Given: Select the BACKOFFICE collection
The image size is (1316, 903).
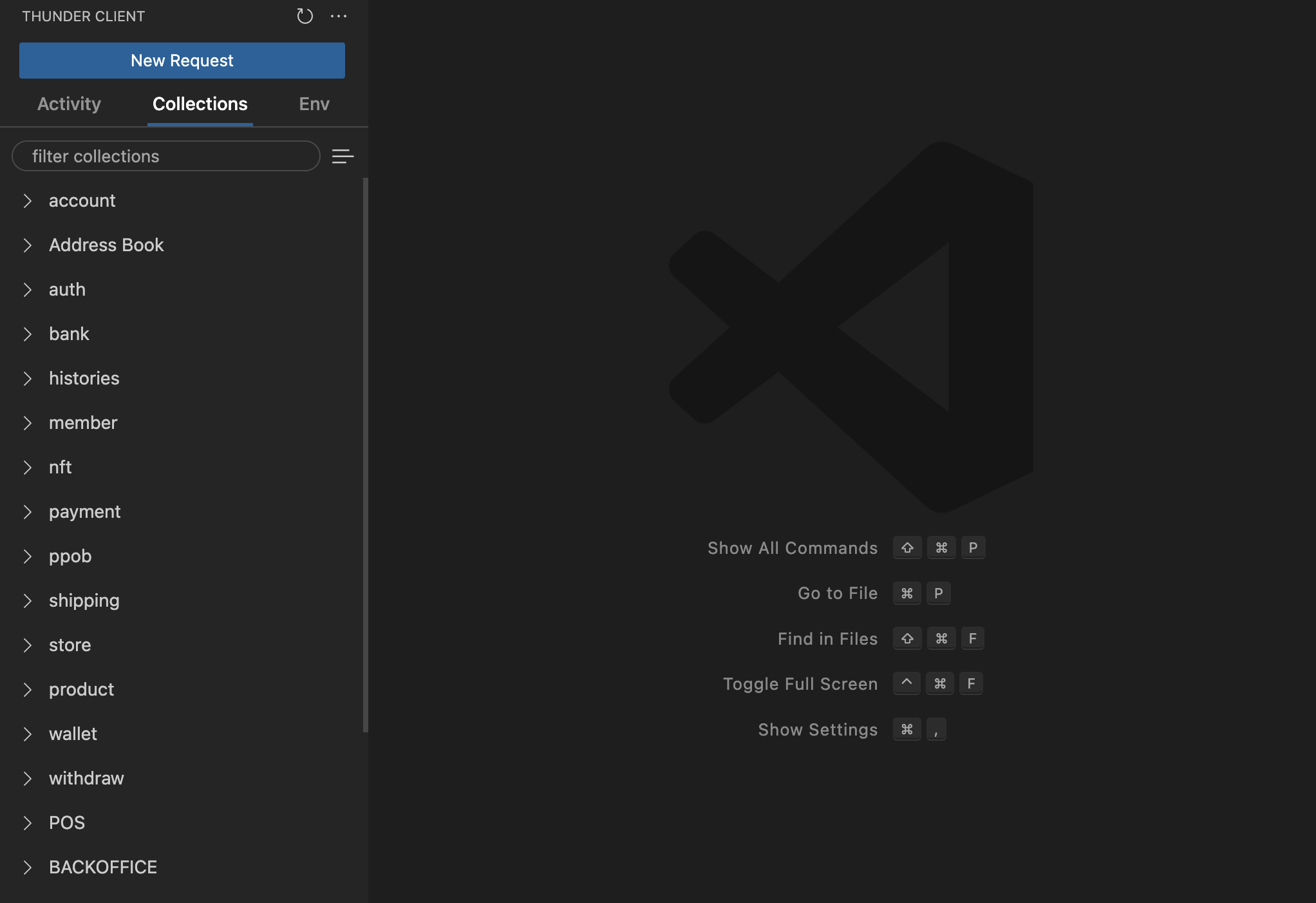Looking at the screenshot, I should tap(103, 868).
